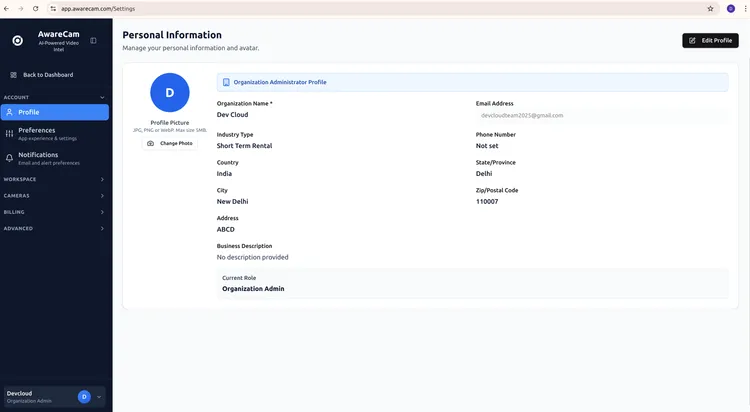Screen dimensions: 750x412
Task: Click the Organization Administrator Profile banner
Action: (473, 82)
